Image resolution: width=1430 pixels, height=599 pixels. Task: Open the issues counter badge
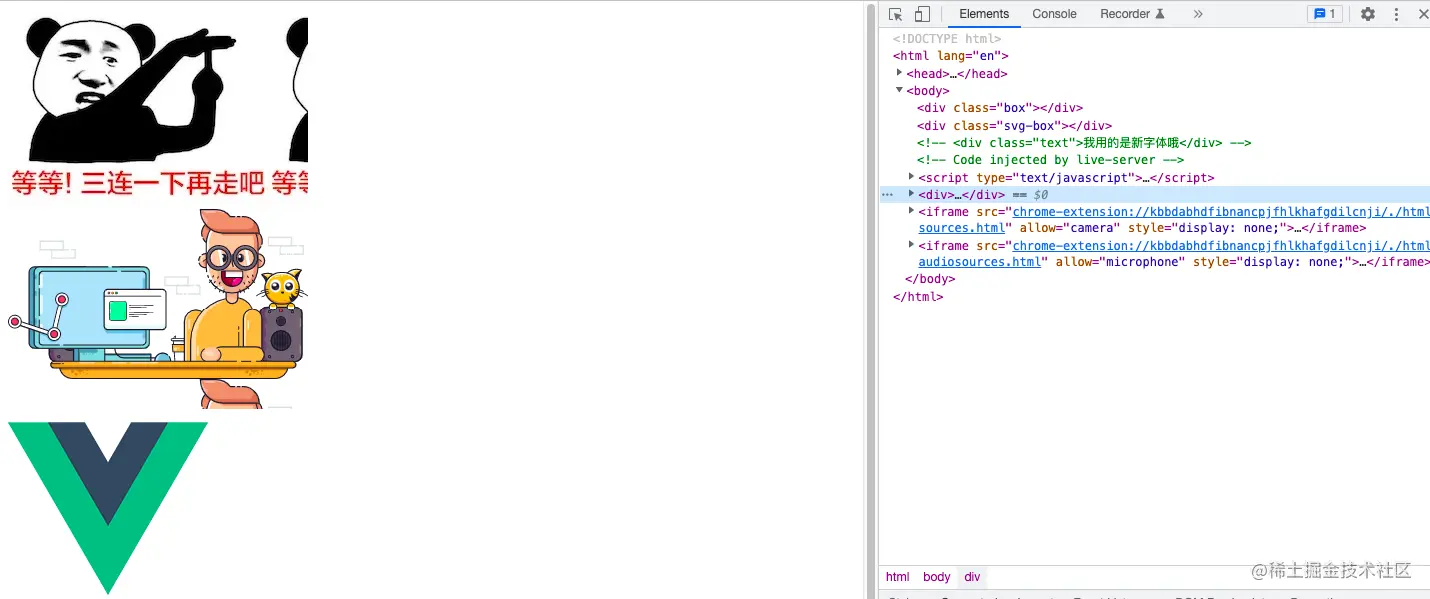point(1324,14)
